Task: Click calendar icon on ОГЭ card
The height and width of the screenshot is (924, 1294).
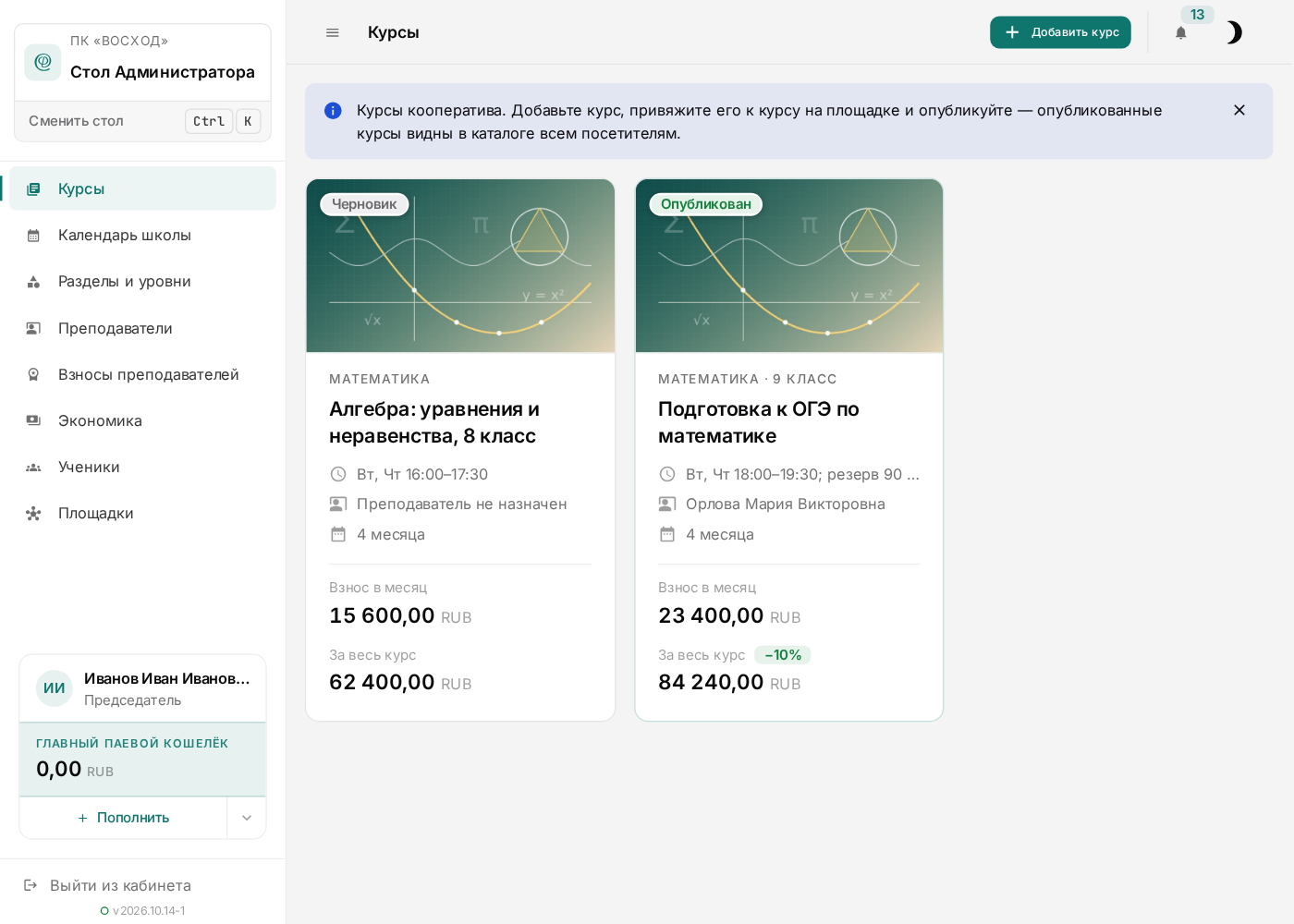Action: [667, 534]
